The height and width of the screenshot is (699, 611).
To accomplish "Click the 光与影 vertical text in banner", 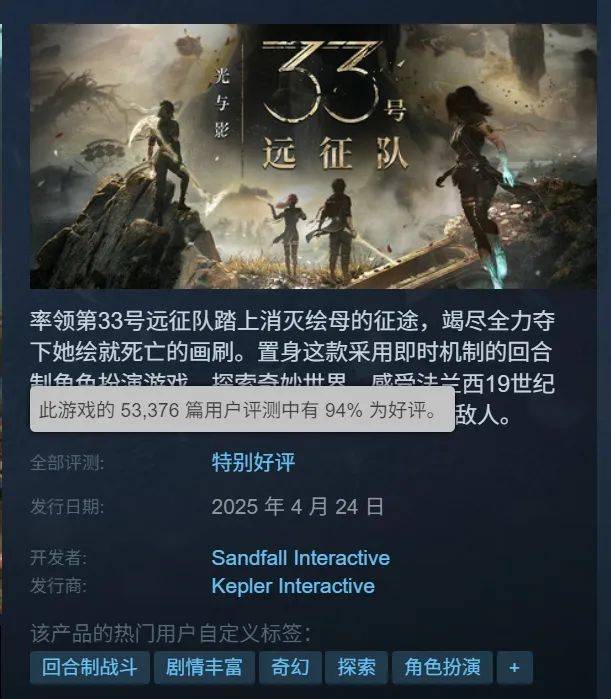I will [x=221, y=103].
